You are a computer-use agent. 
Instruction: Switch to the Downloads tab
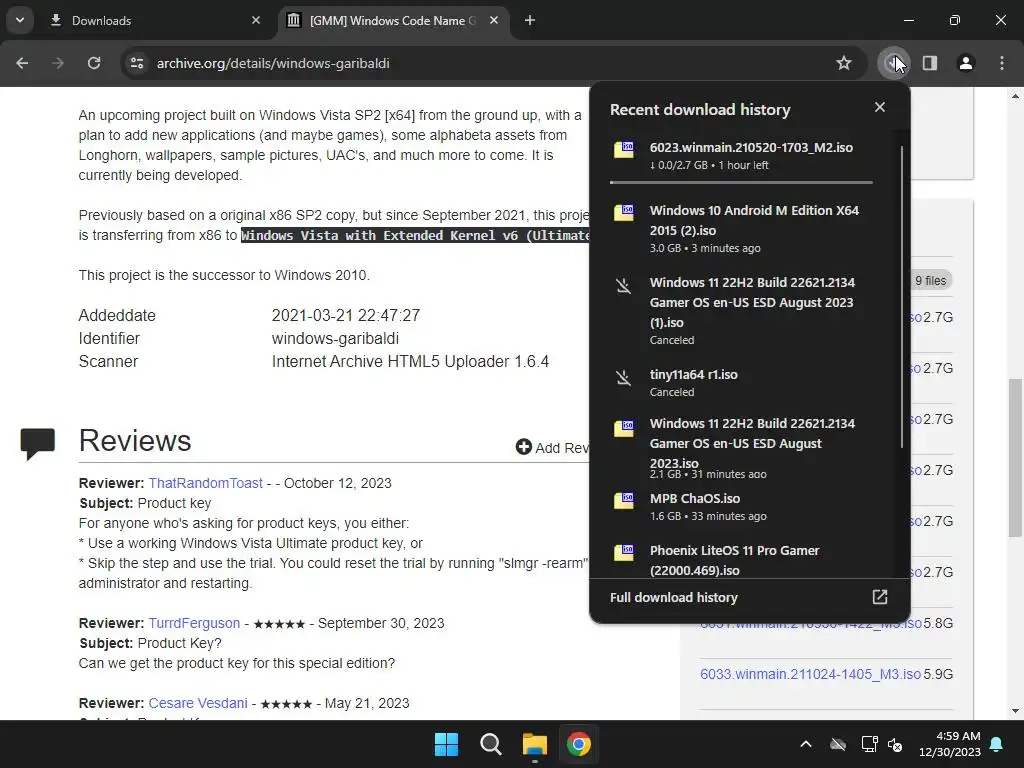(x=148, y=20)
